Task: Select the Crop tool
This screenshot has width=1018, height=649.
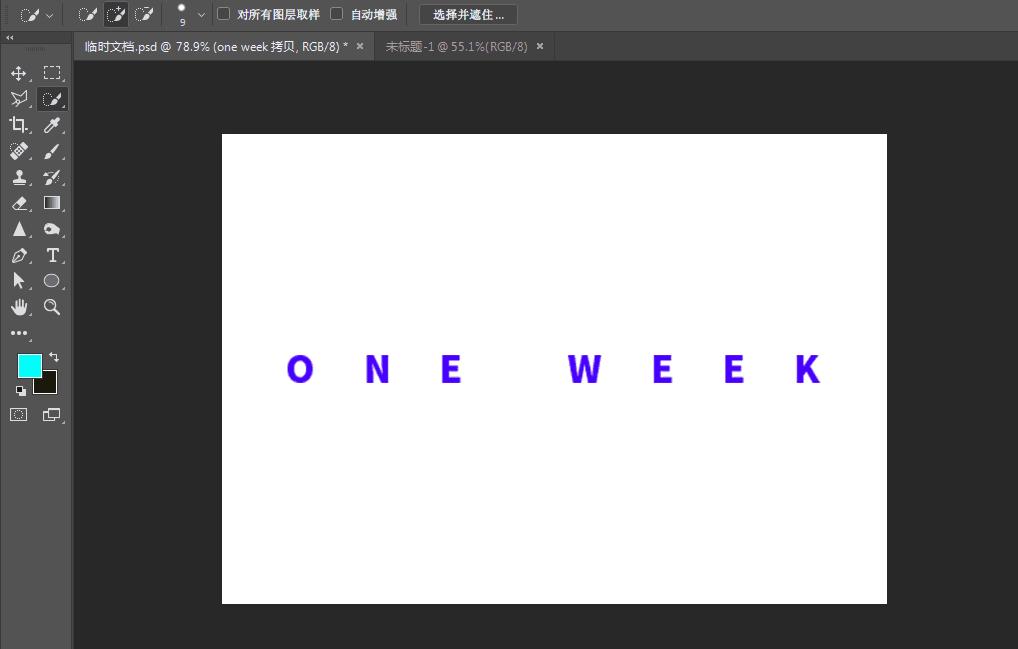Action: point(19,125)
